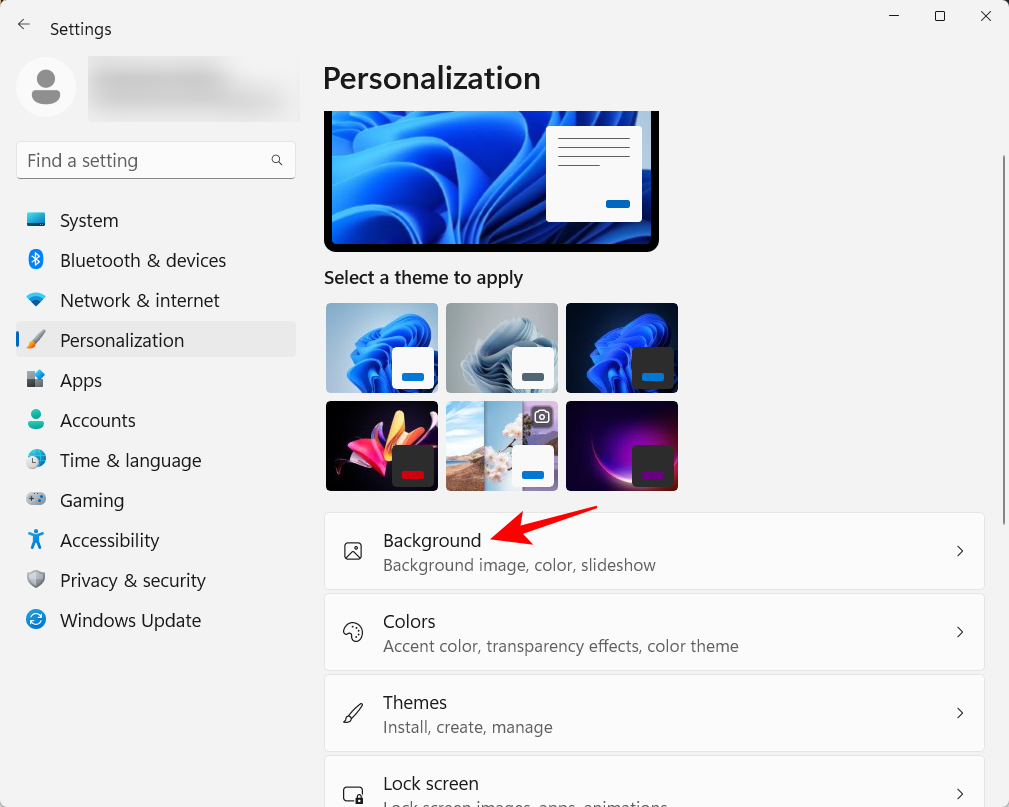
Task: Open Network & internet settings icon
Action: [36, 300]
